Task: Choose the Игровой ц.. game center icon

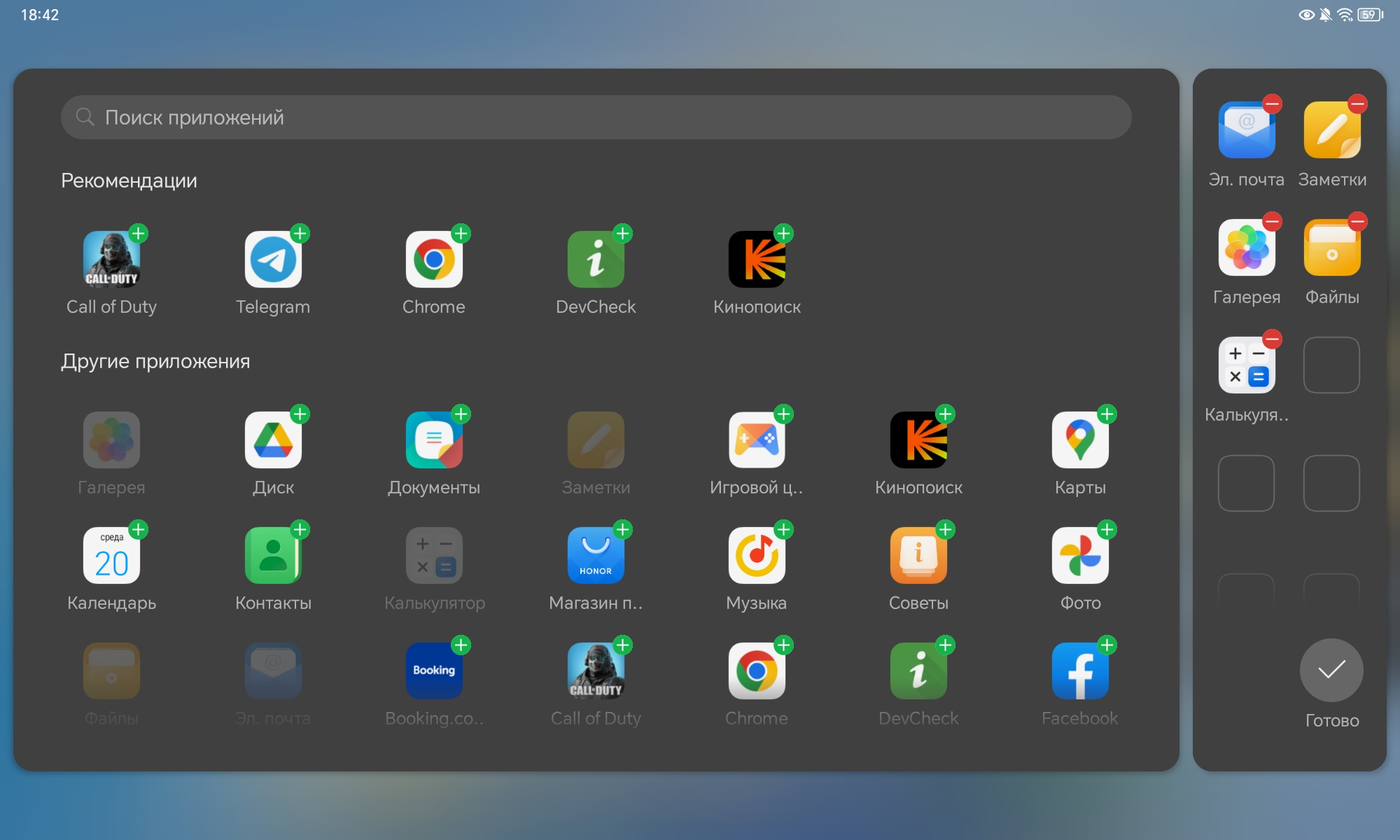Action: (x=757, y=440)
